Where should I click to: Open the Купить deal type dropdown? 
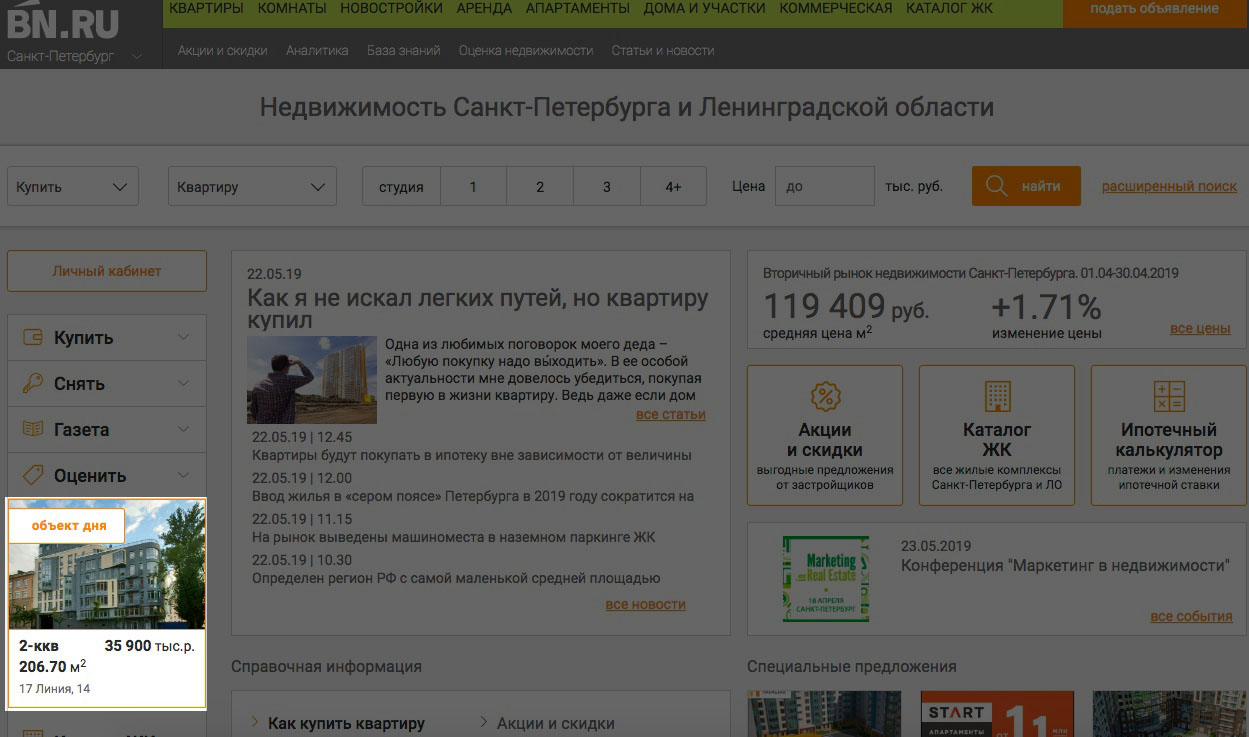pyautogui.click(x=73, y=187)
